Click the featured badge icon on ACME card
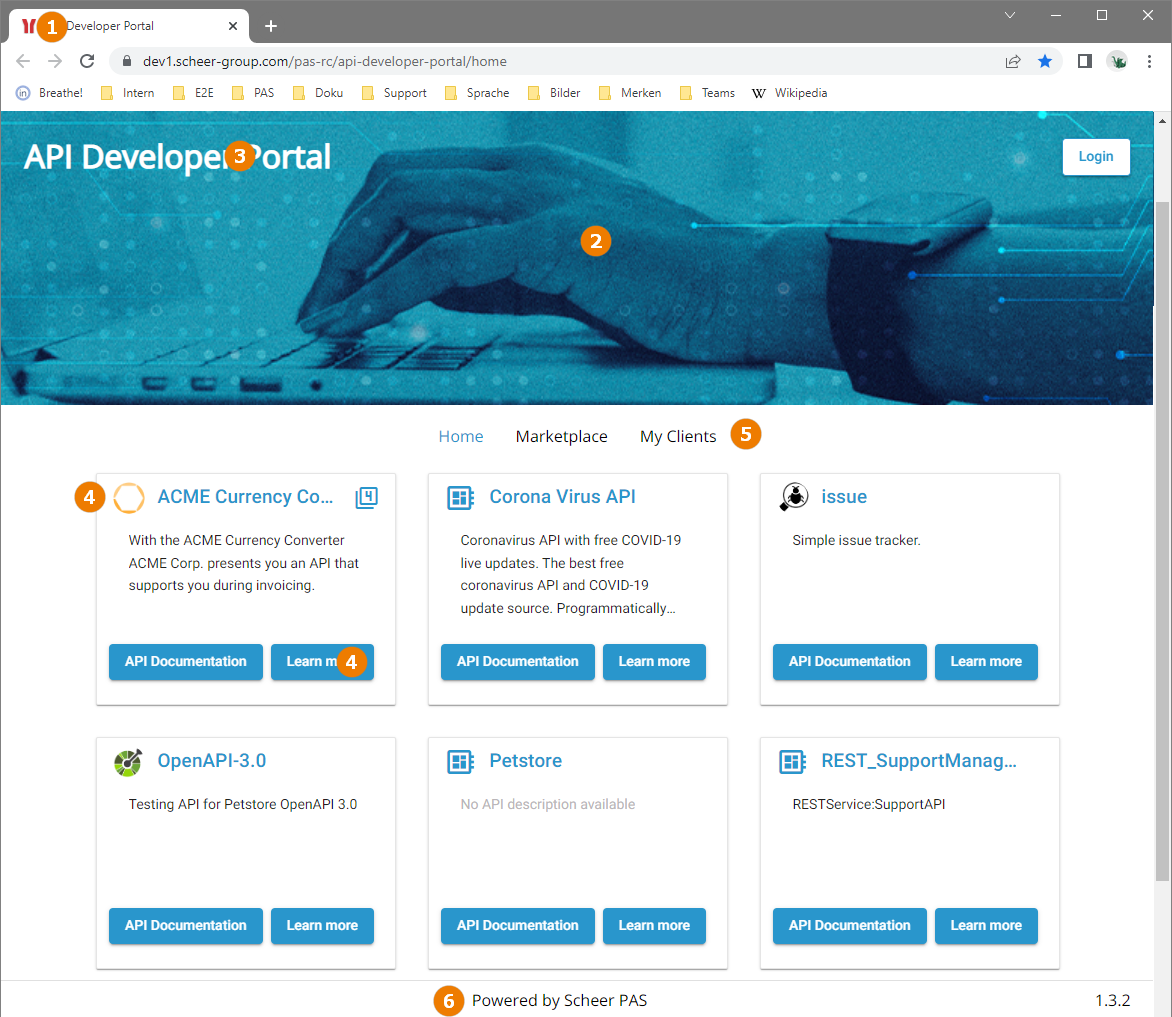Viewport: 1172px width, 1017px height. click(x=366, y=497)
